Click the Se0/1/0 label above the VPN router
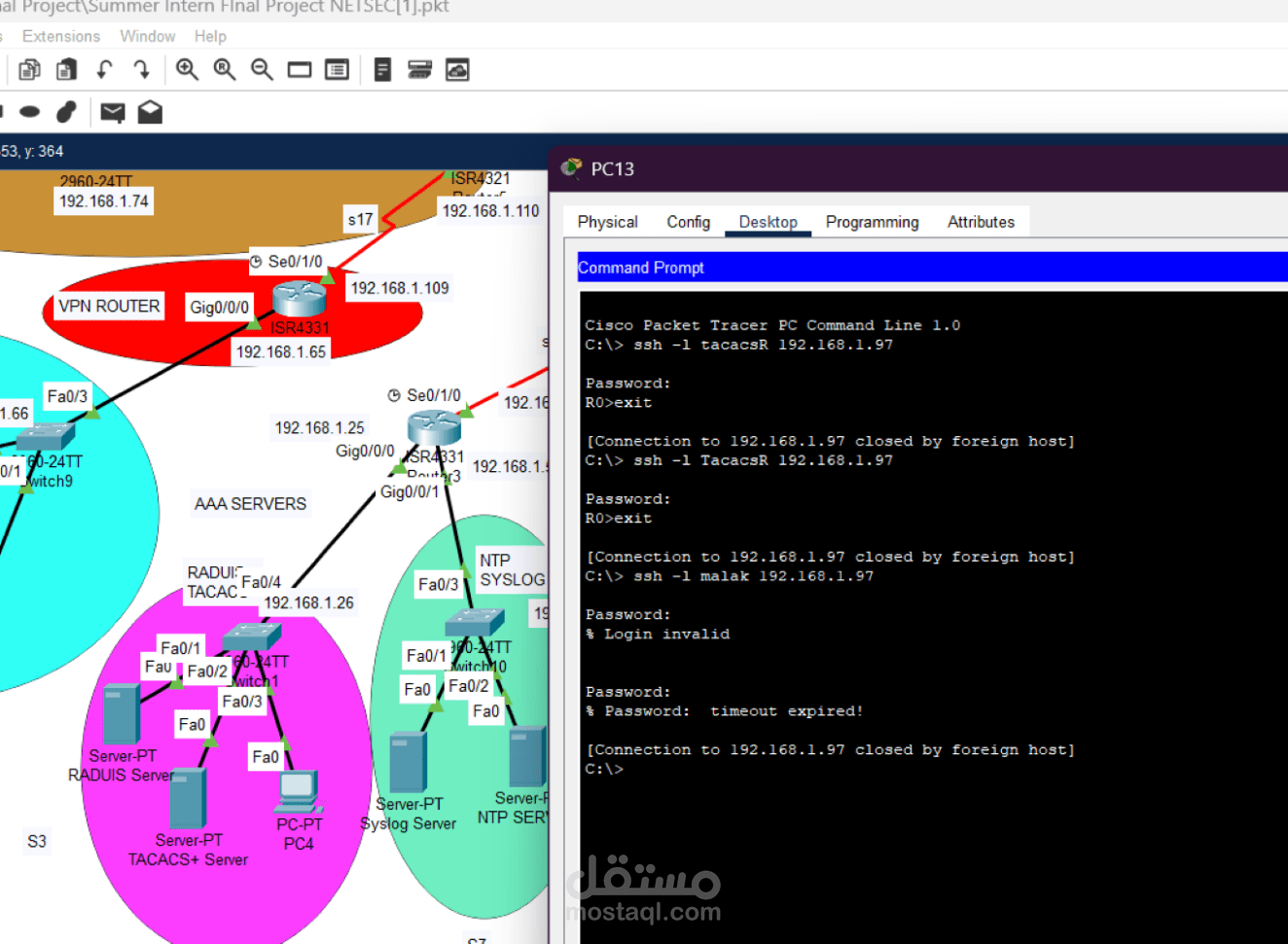Viewport: 1288px width, 944px height. pyautogui.click(x=295, y=262)
